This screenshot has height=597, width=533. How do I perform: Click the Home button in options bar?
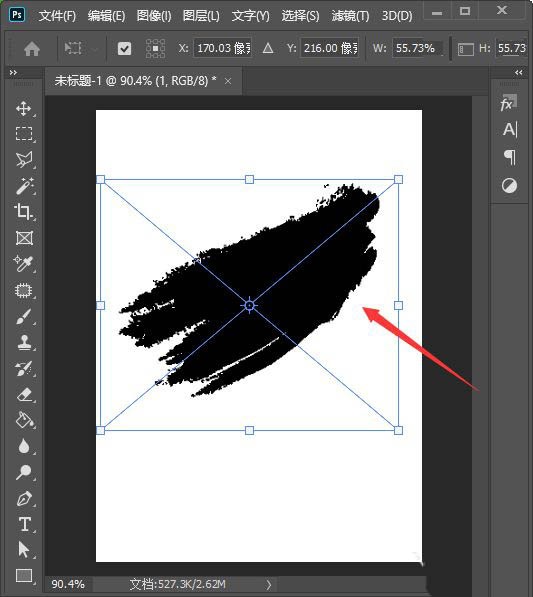(x=32, y=49)
